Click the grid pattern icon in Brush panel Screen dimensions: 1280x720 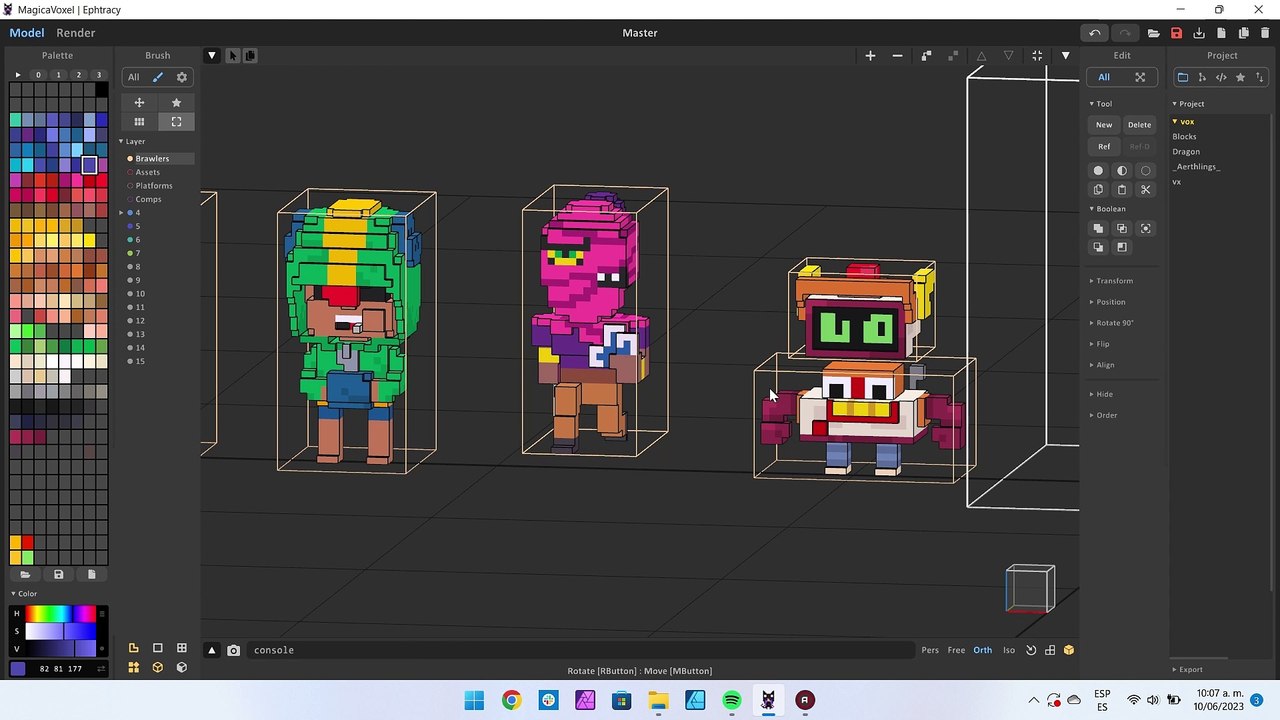(139, 122)
